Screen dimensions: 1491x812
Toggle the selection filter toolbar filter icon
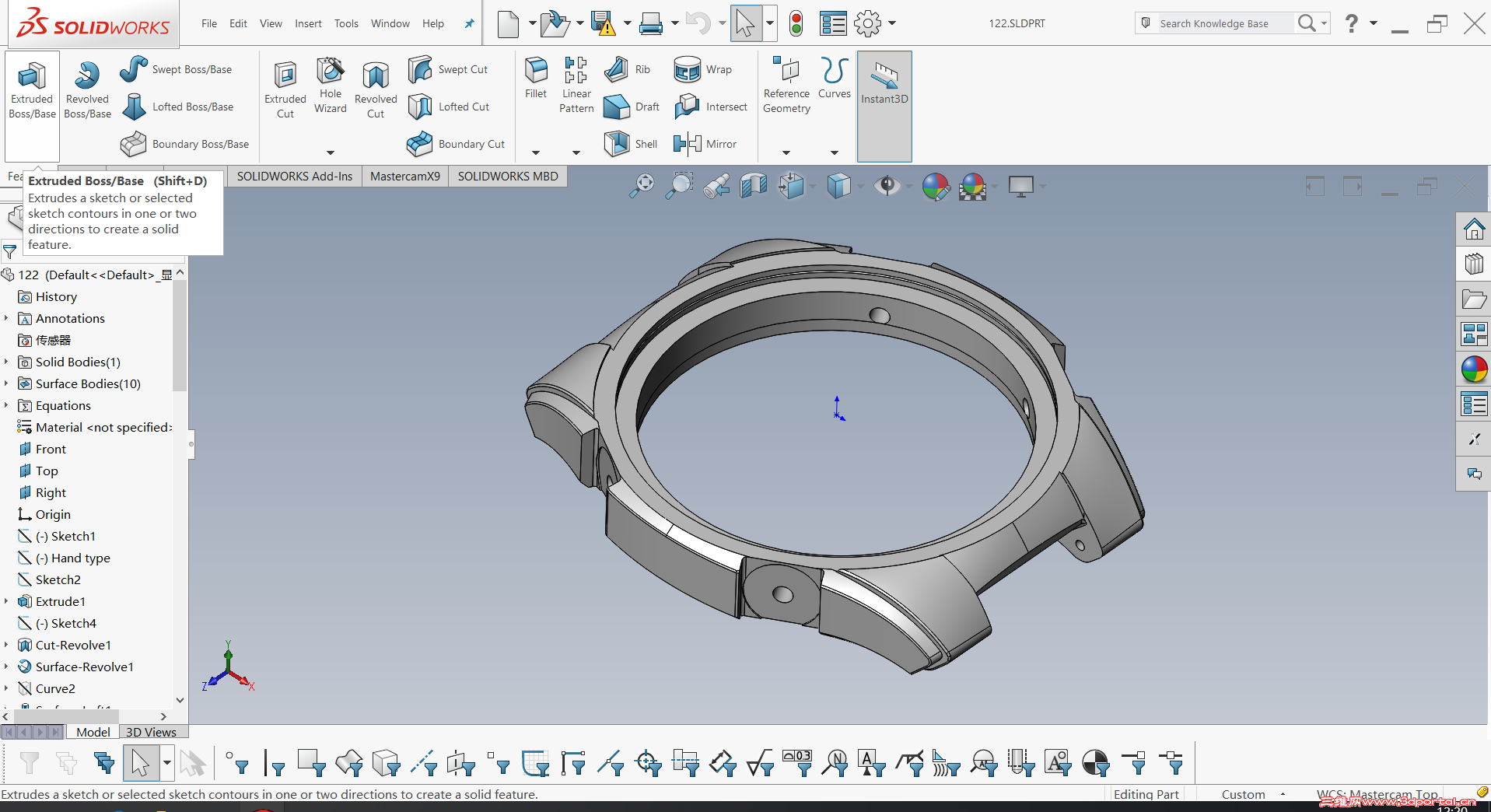click(x=29, y=763)
